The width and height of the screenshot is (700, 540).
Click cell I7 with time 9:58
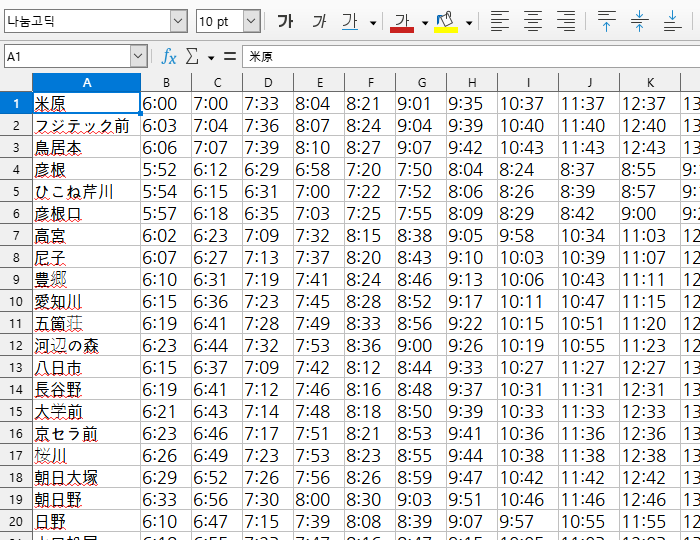tap(528, 235)
